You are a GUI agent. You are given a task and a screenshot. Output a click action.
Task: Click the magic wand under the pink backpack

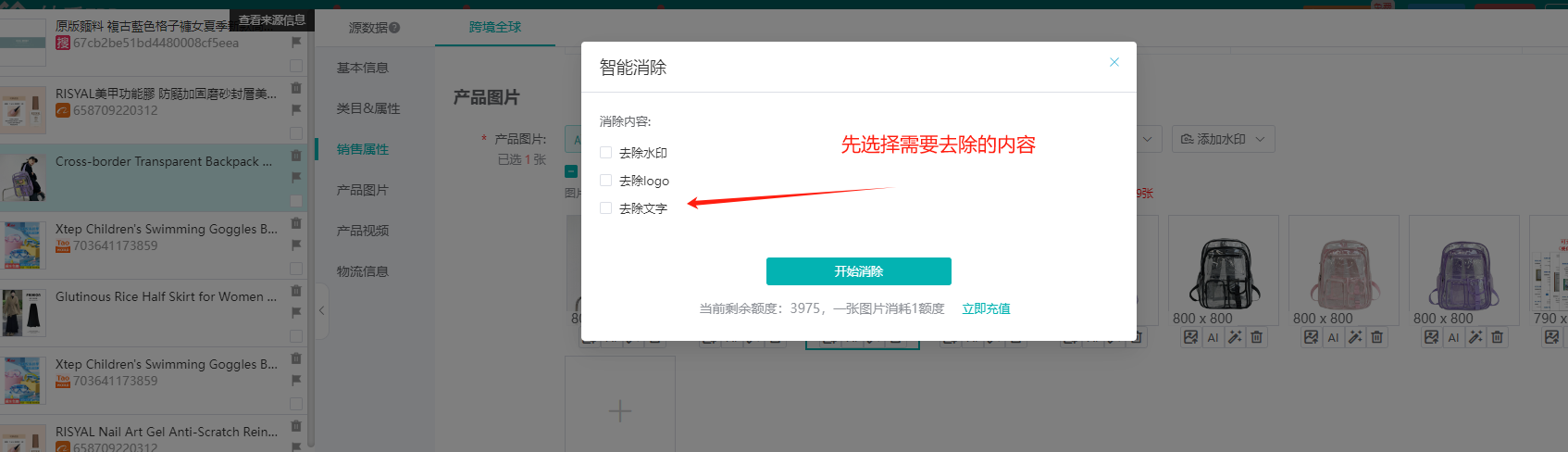tap(1355, 338)
